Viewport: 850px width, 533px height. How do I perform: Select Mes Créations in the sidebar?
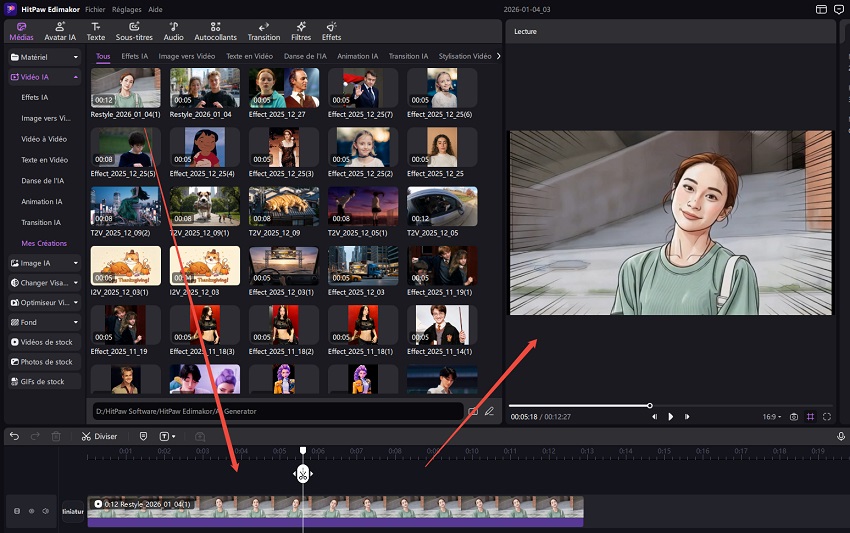[43, 243]
